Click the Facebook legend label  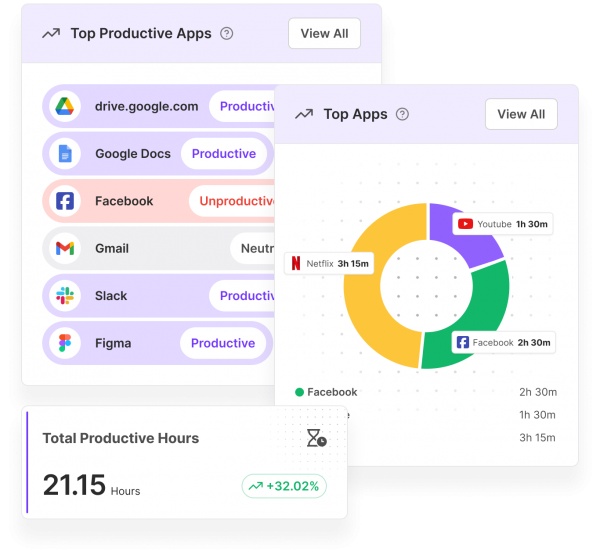[332, 392]
